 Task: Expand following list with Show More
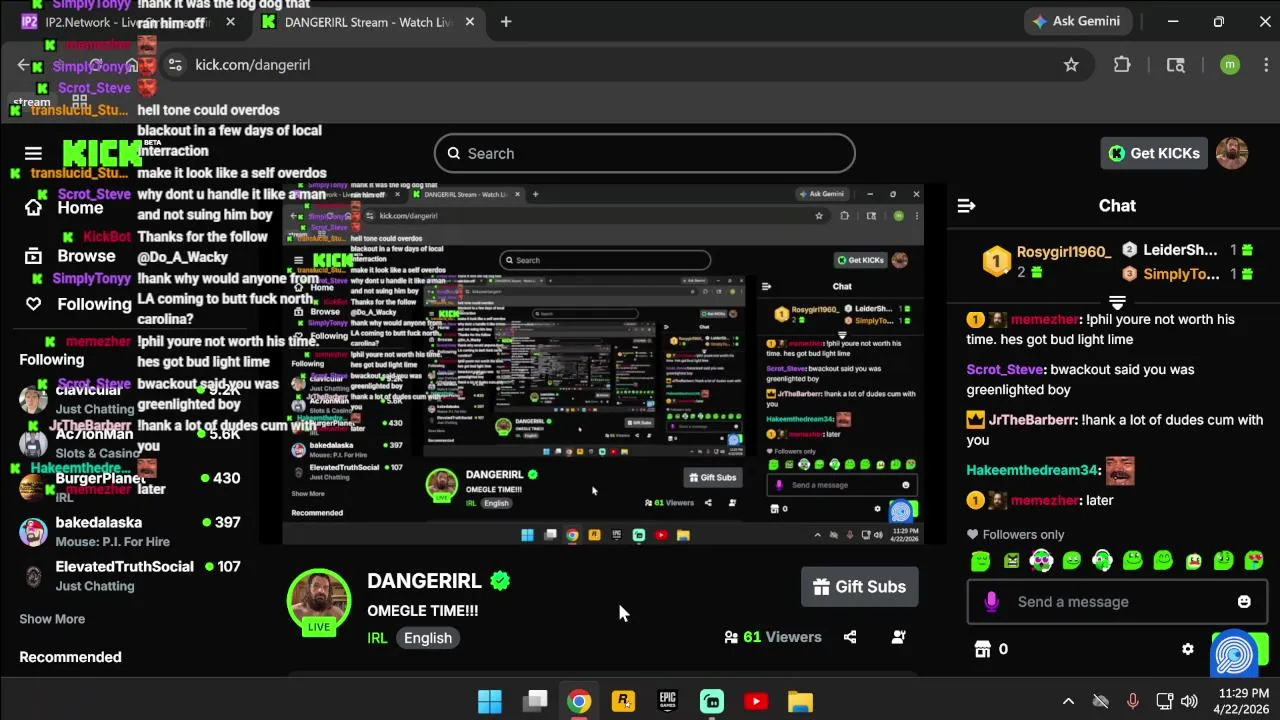click(52, 619)
